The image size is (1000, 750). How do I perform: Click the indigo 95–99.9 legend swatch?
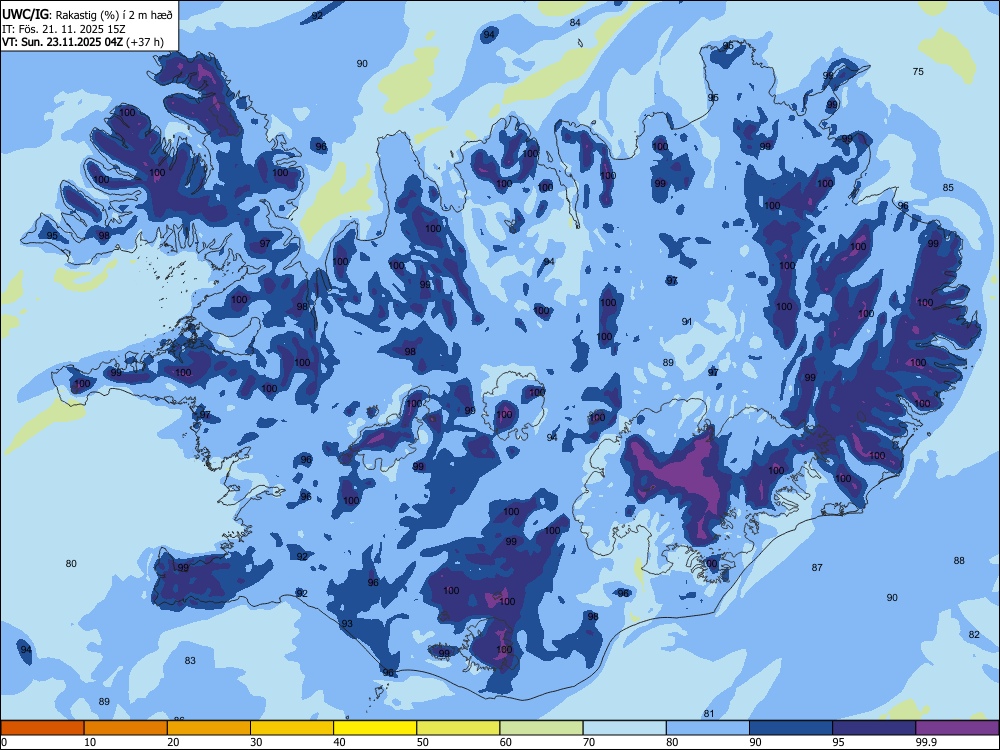pyautogui.click(x=874, y=728)
